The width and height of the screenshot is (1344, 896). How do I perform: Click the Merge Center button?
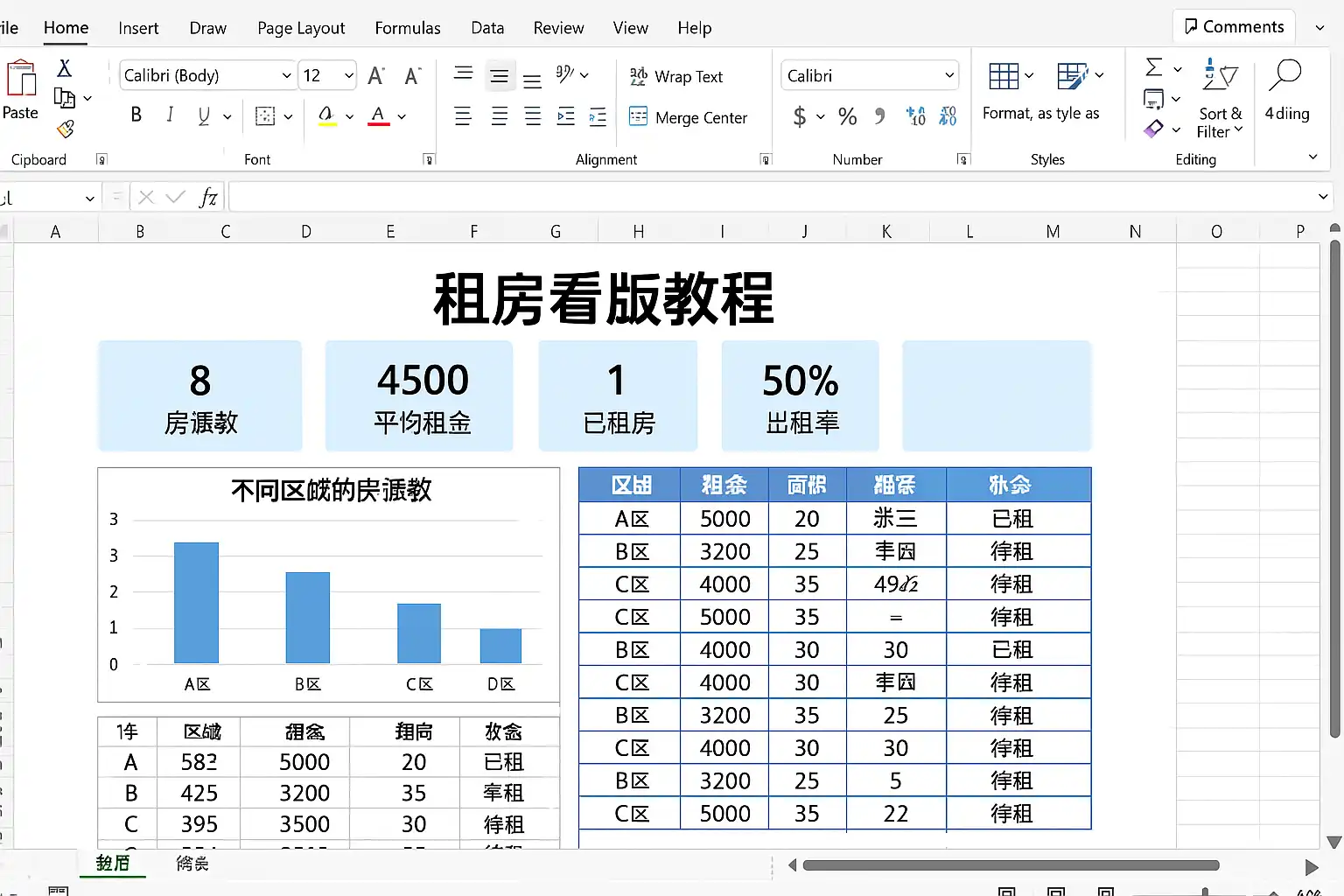tap(689, 117)
